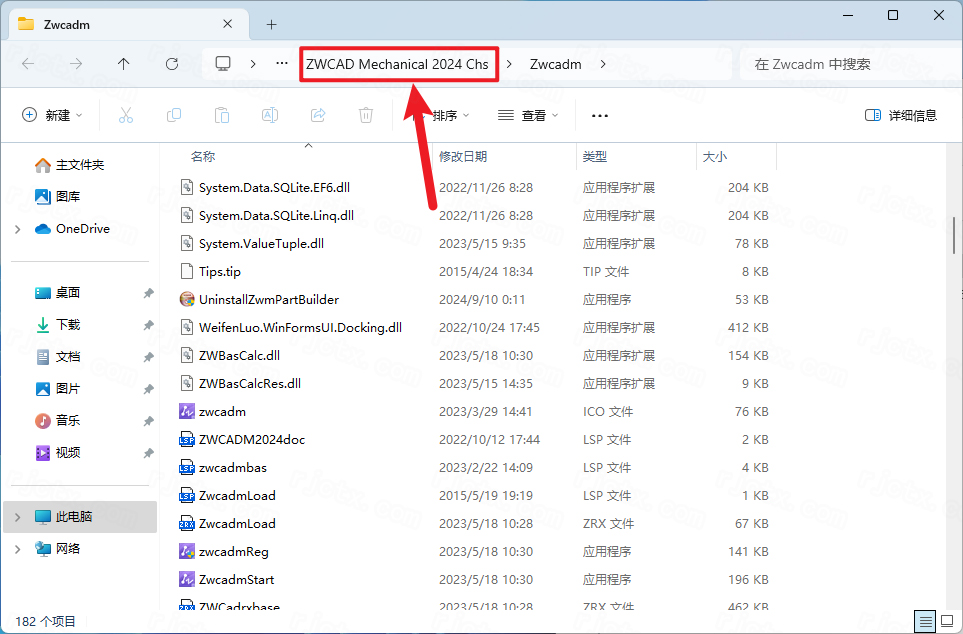Expand the 此电脑 tree node
The width and height of the screenshot is (963, 634).
18,517
